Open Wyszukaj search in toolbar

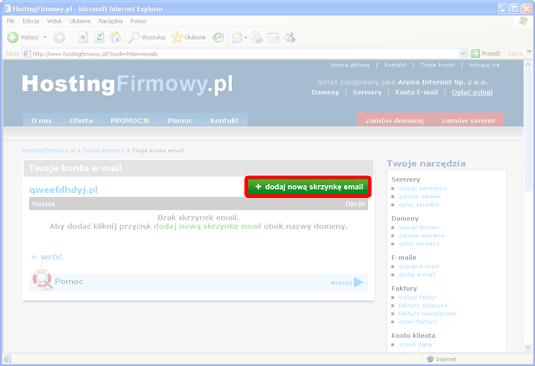(147, 37)
